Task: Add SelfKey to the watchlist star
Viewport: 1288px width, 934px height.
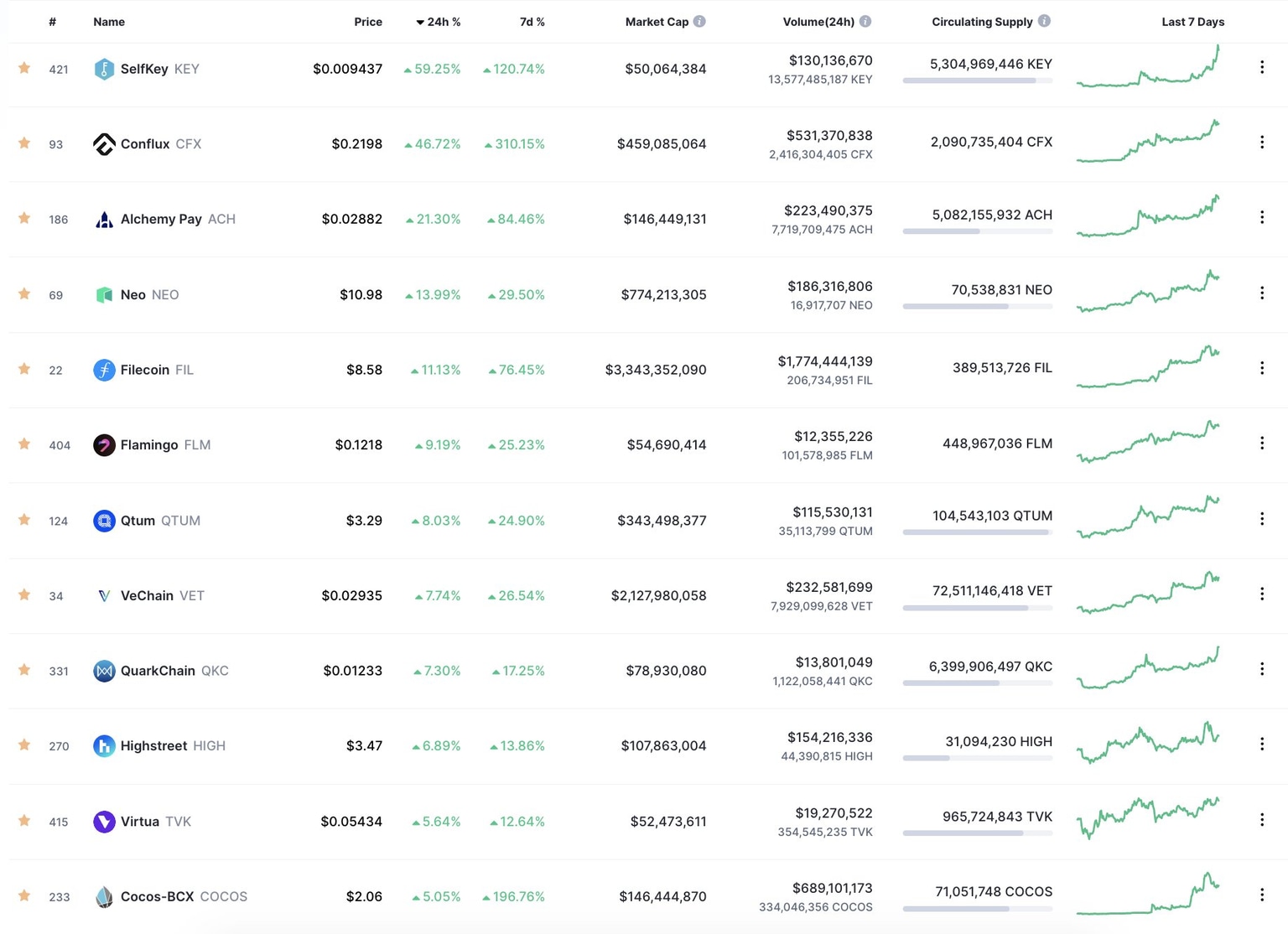Action: (x=24, y=69)
